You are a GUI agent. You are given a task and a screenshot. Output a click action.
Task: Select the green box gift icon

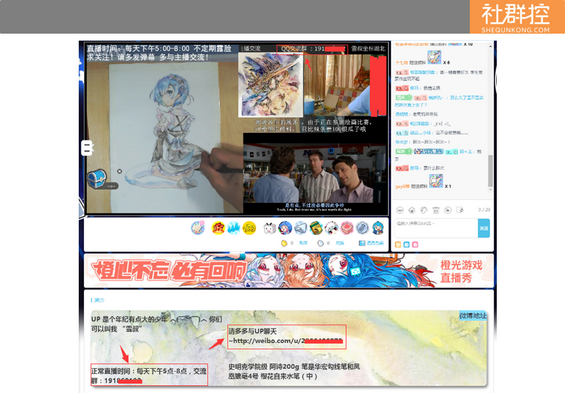pos(316,228)
